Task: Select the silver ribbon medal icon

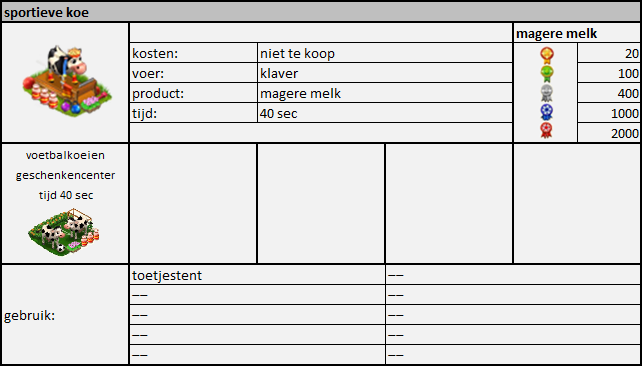Action: click(547, 93)
